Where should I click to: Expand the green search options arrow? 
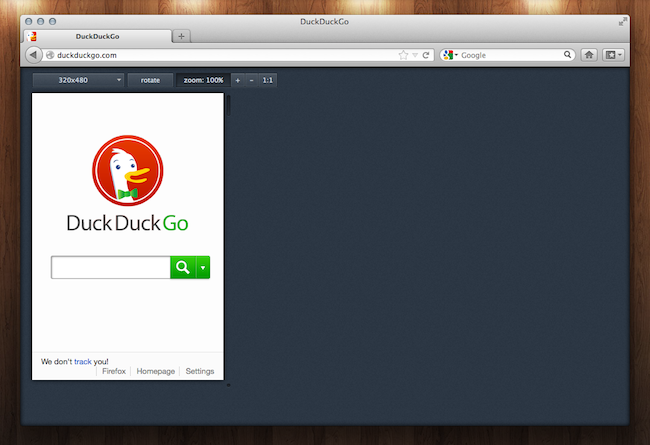coord(203,267)
